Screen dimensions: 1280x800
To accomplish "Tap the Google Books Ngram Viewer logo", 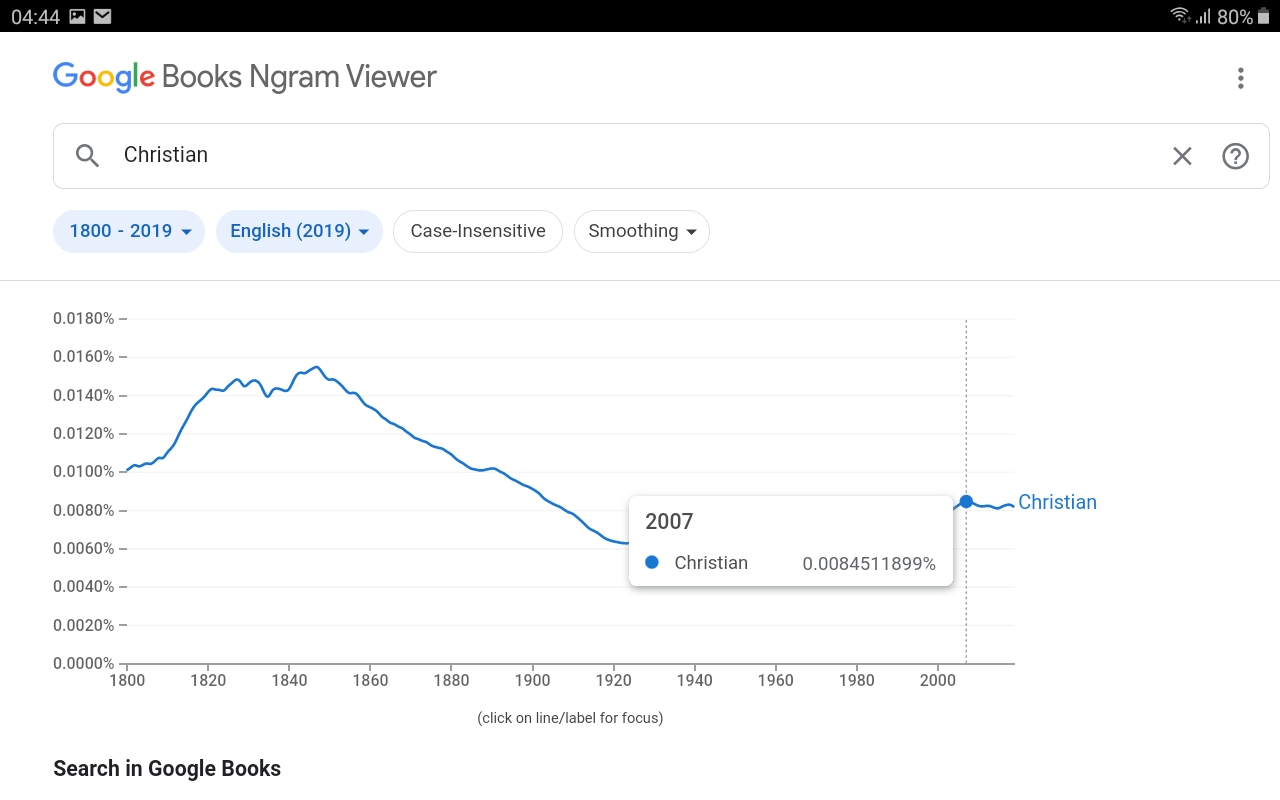I will tap(244, 77).
